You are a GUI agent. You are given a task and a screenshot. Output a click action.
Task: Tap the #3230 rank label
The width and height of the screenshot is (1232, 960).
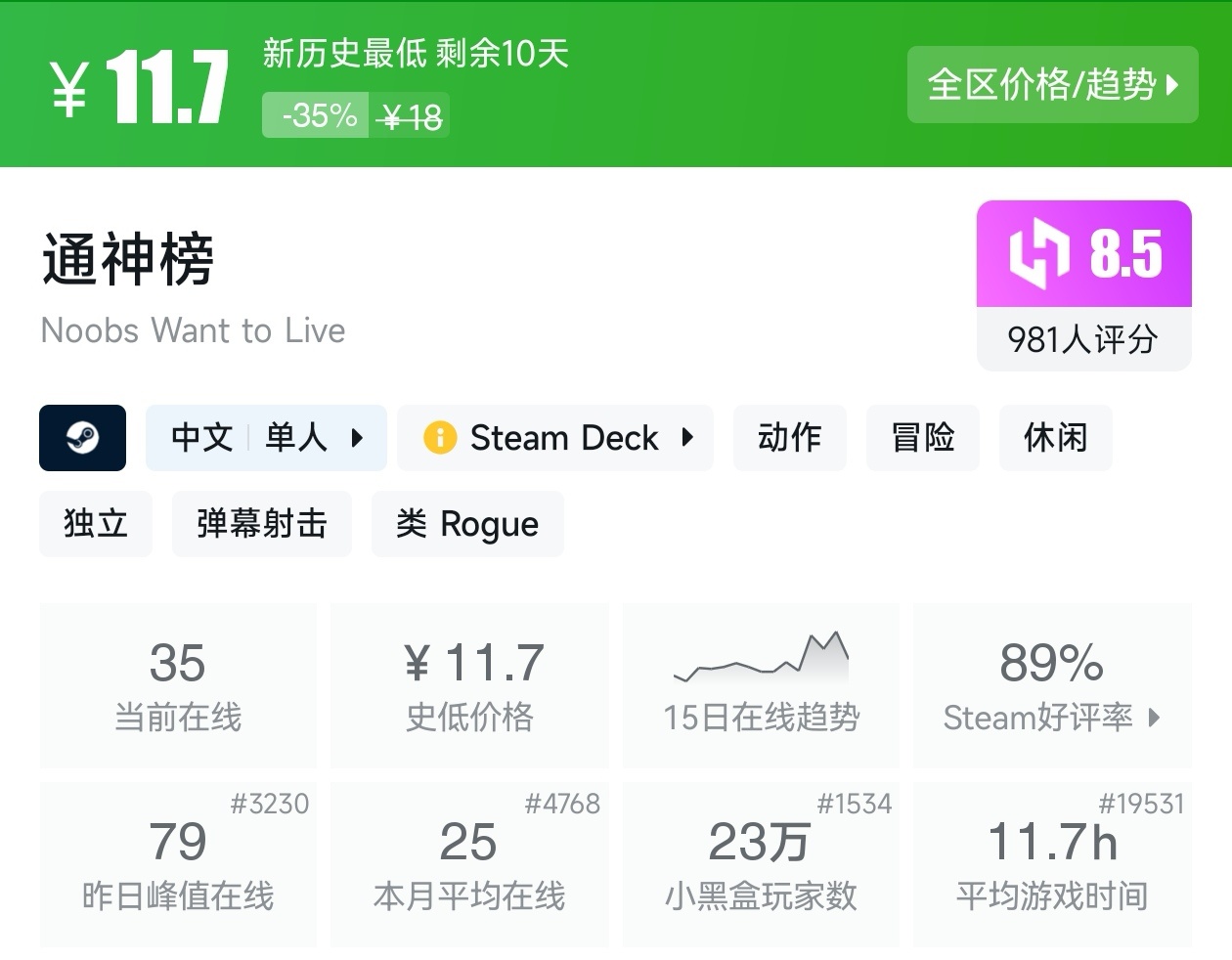pyautogui.click(x=270, y=804)
